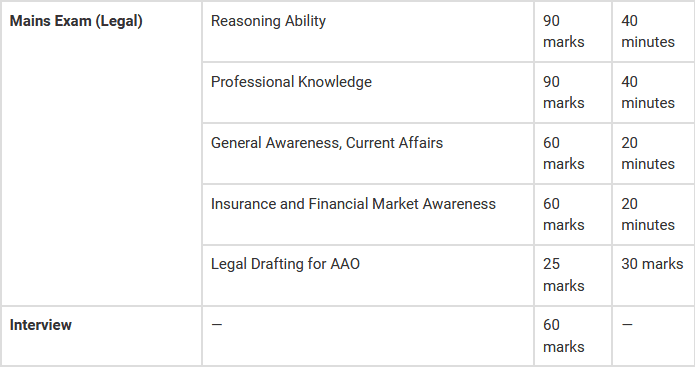This screenshot has height=369, width=695.
Task: Click 20 minutes beside Insurance and Financial
Action: [648, 214]
